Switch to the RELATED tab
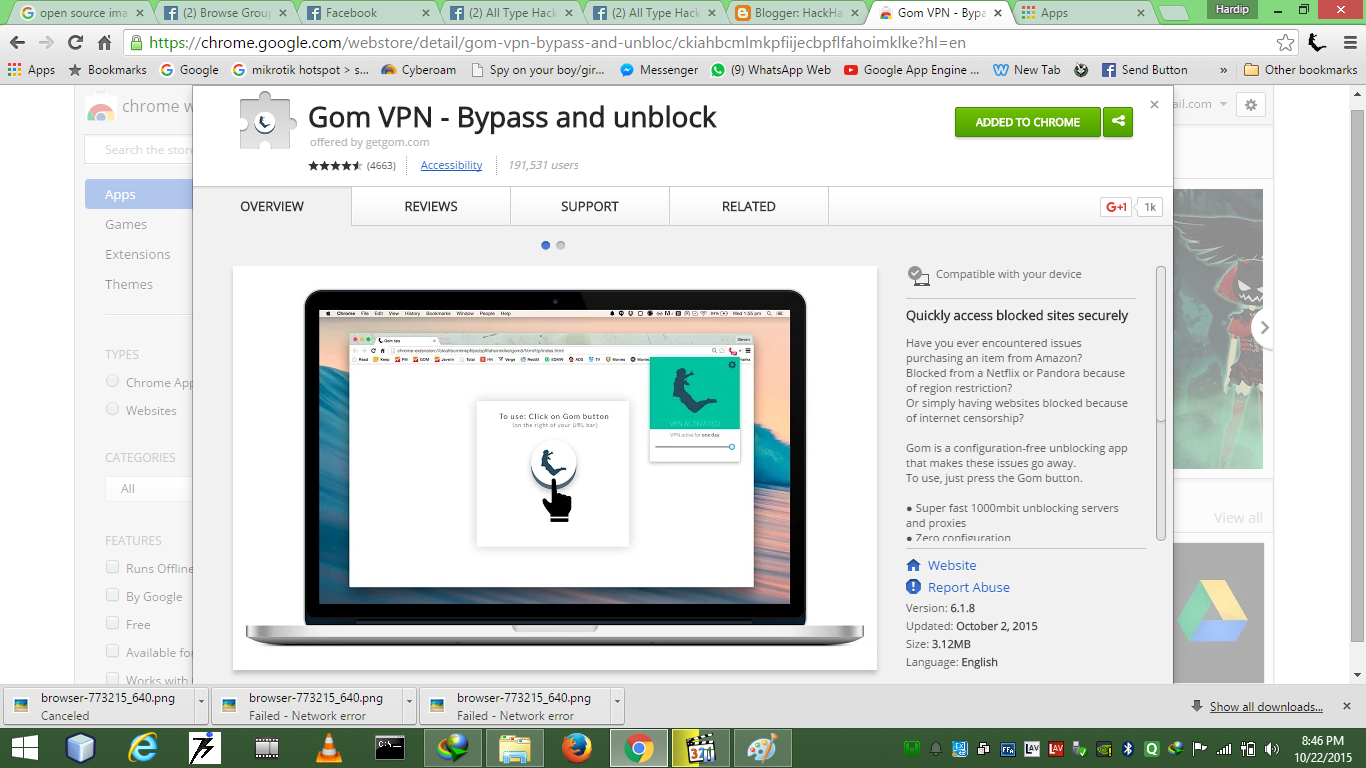The height and width of the screenshot is (768, 1366). (x=749, y=206)
